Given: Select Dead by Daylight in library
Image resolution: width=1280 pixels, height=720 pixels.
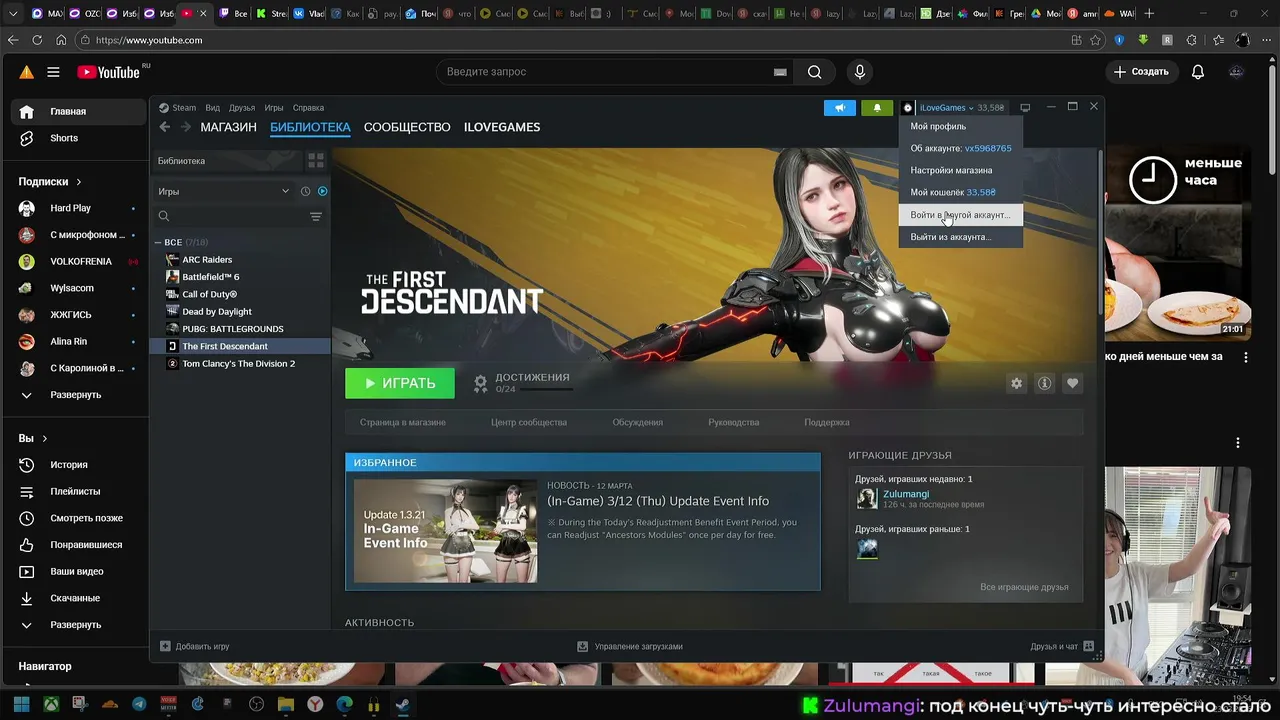Looking at the screenshot, I should 240,311.
